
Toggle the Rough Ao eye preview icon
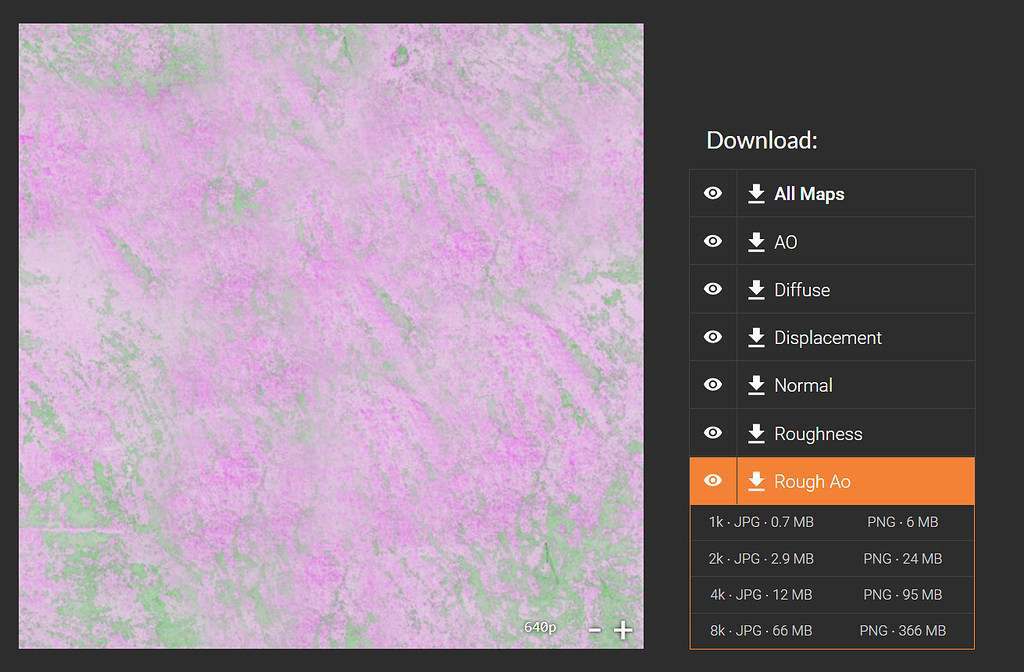(712, 481)
